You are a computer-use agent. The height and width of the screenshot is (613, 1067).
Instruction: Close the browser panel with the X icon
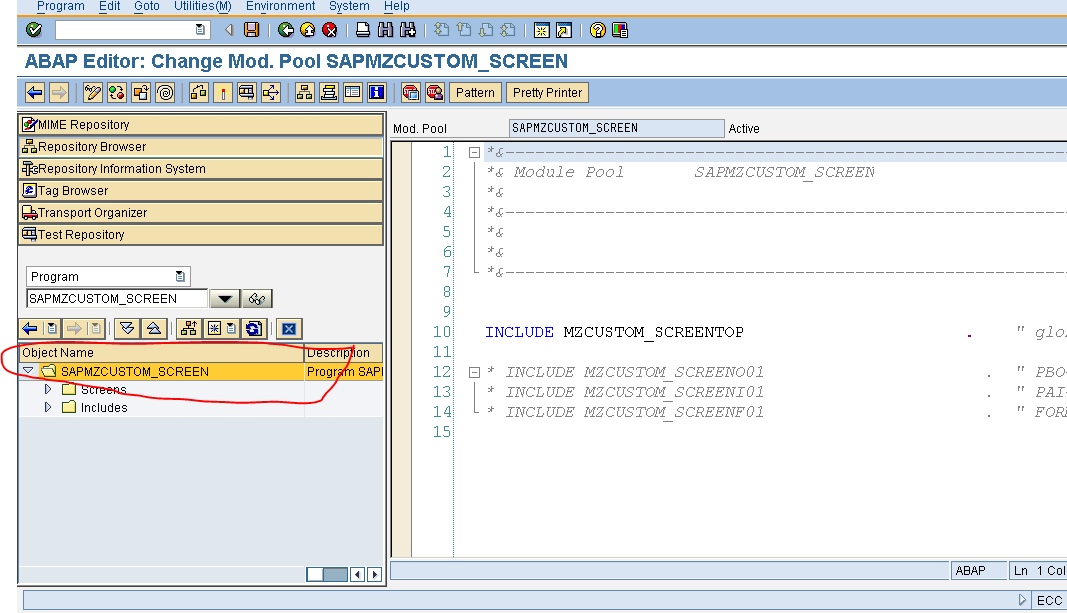pos(289,329)
